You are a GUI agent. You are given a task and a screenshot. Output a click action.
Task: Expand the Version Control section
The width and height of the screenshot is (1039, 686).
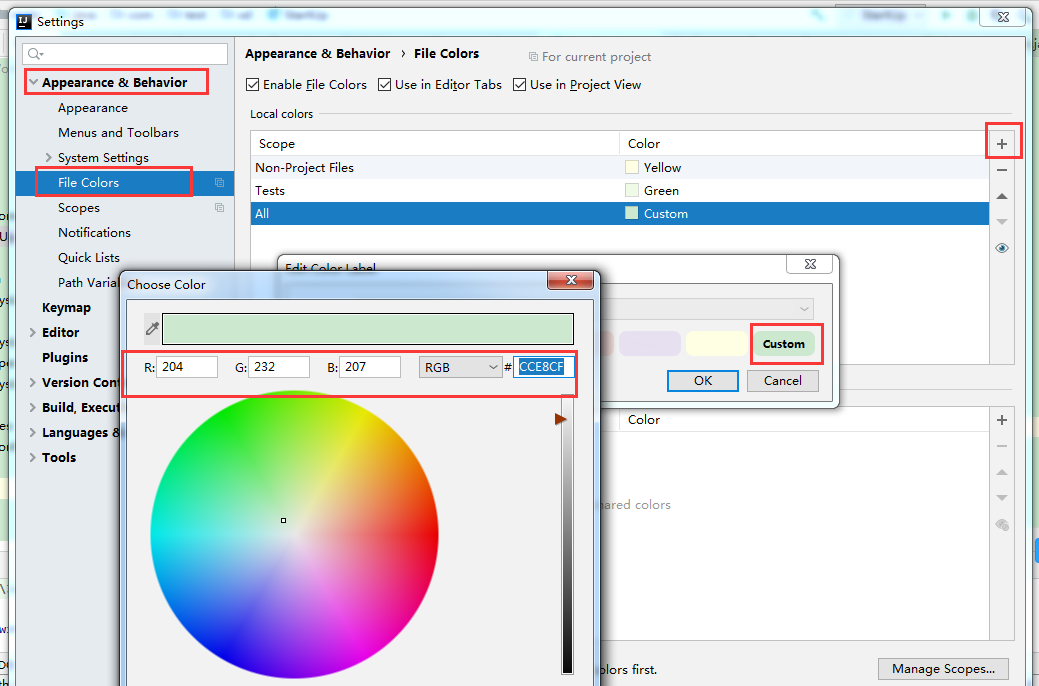[x=31, y=382]
